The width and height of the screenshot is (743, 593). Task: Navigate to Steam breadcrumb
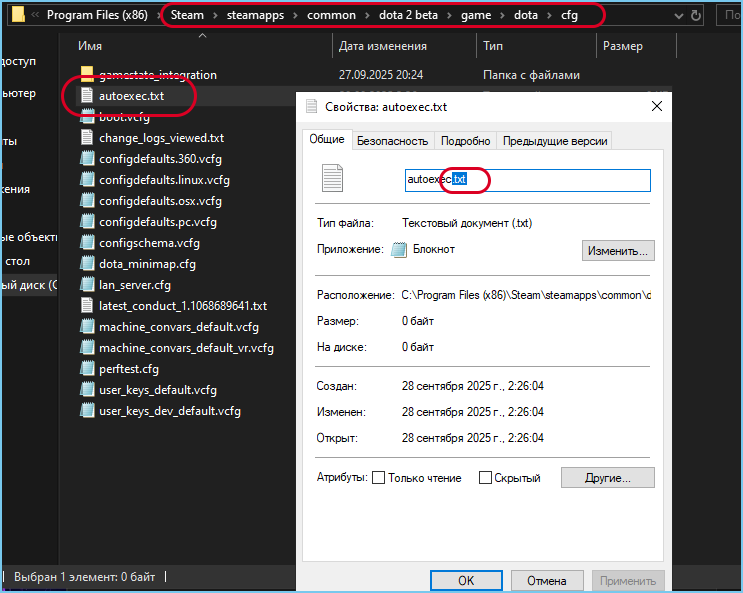coord(187,15)
